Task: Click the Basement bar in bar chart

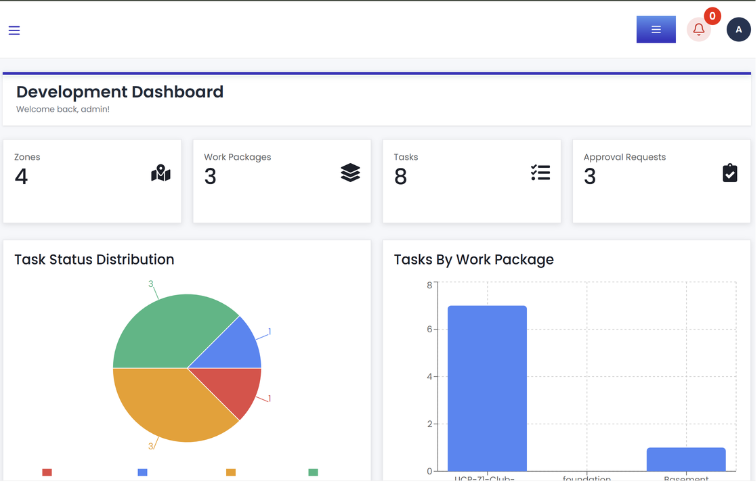Action: 686,459
